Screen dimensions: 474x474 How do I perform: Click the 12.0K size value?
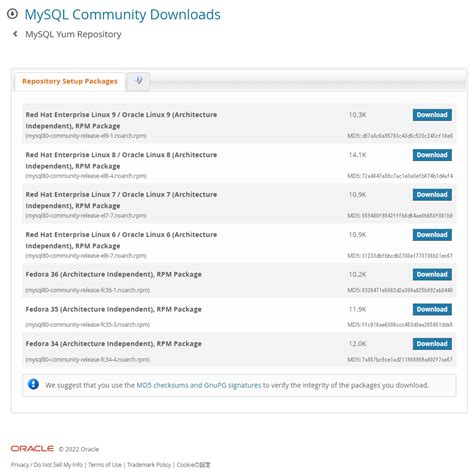tap(357, 344)
